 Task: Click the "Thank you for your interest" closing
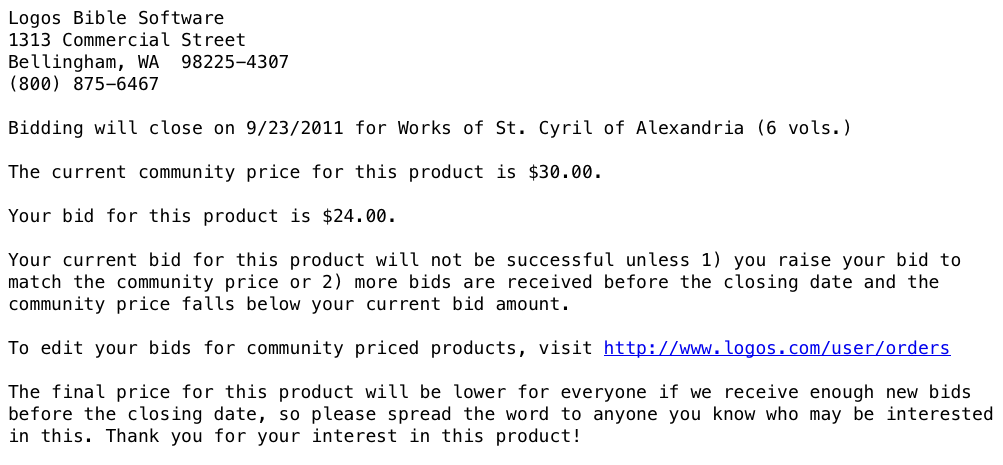coord(344,436)
